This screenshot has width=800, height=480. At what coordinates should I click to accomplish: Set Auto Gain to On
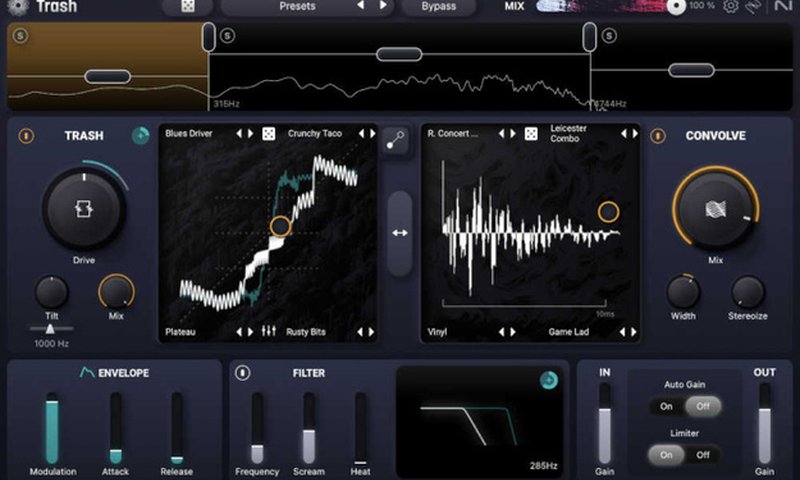pos(666,406)
